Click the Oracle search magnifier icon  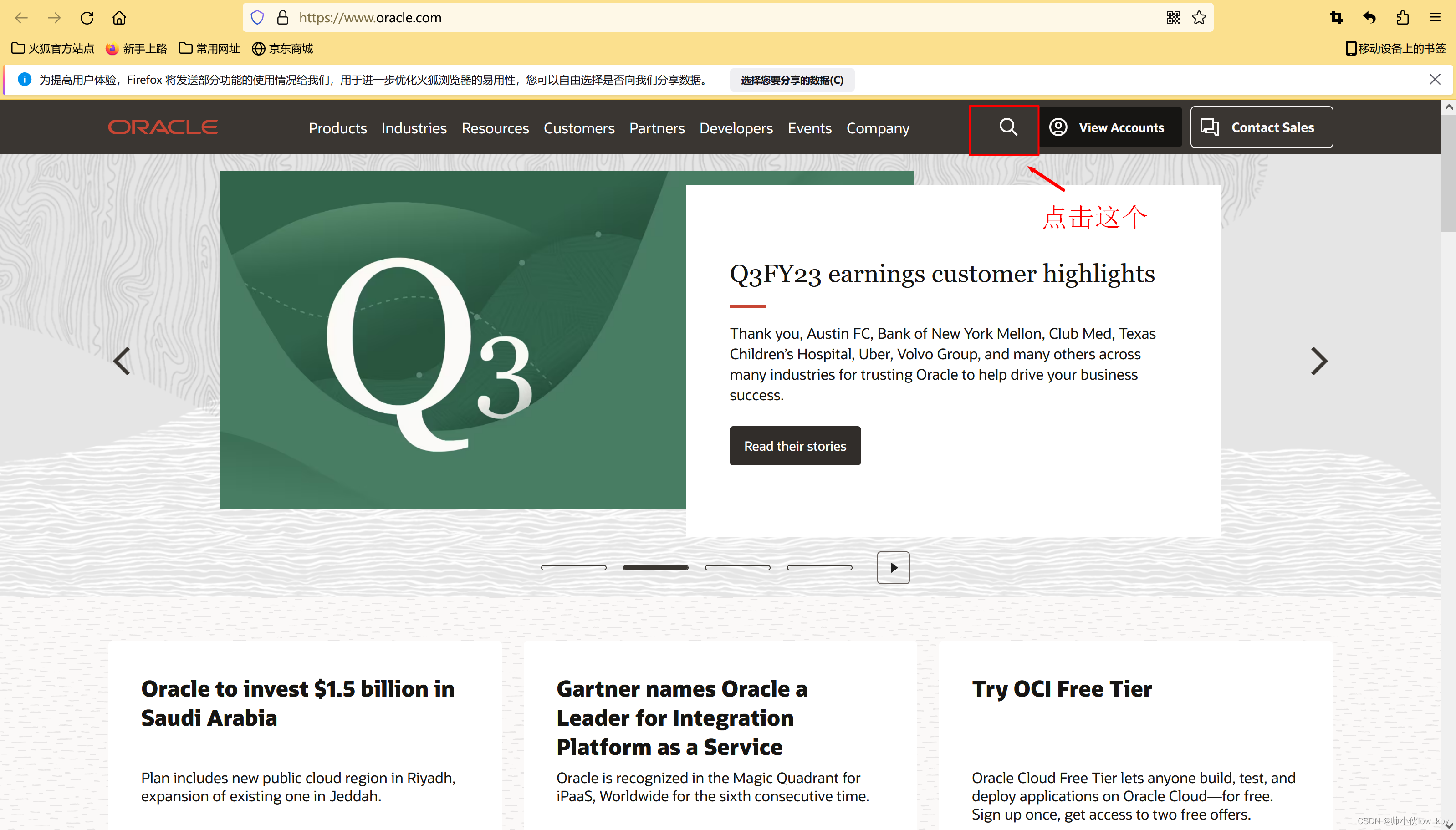pos(1007,127)
